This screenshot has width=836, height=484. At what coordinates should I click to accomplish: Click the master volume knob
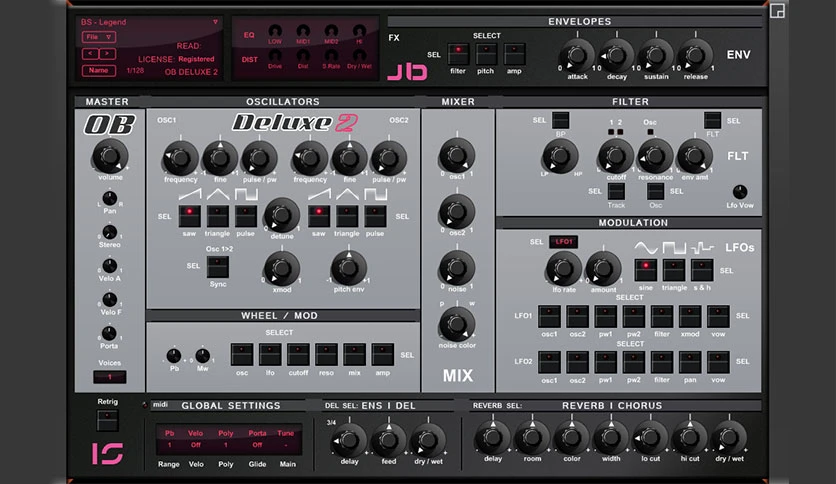click(x=110, y=156)
